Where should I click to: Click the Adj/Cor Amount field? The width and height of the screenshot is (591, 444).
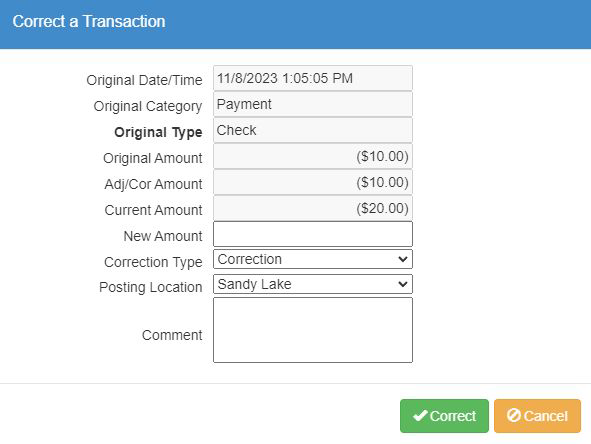tap(313, 182)
